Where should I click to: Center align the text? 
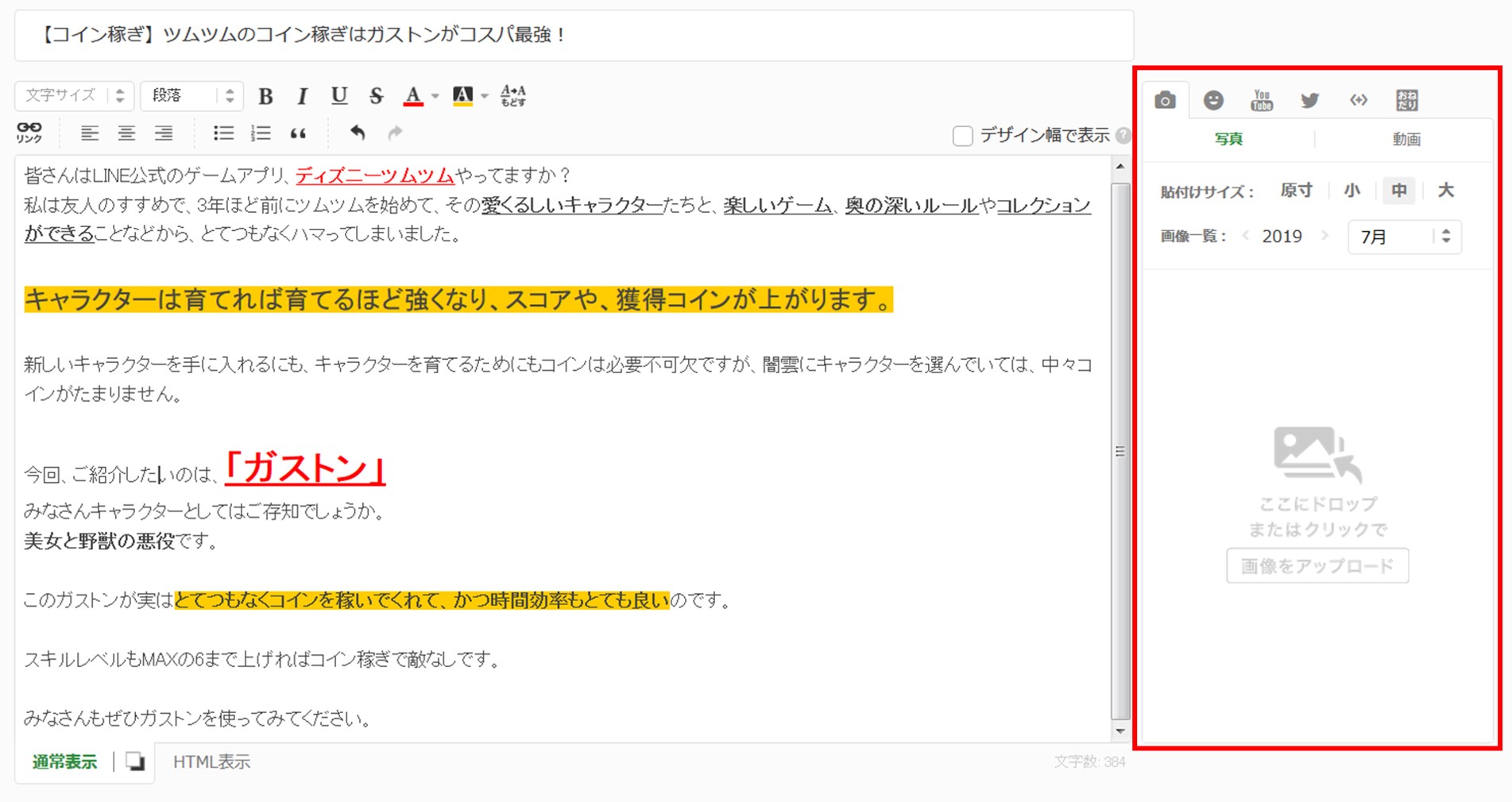pyautogui.click(x=126, y=133)
